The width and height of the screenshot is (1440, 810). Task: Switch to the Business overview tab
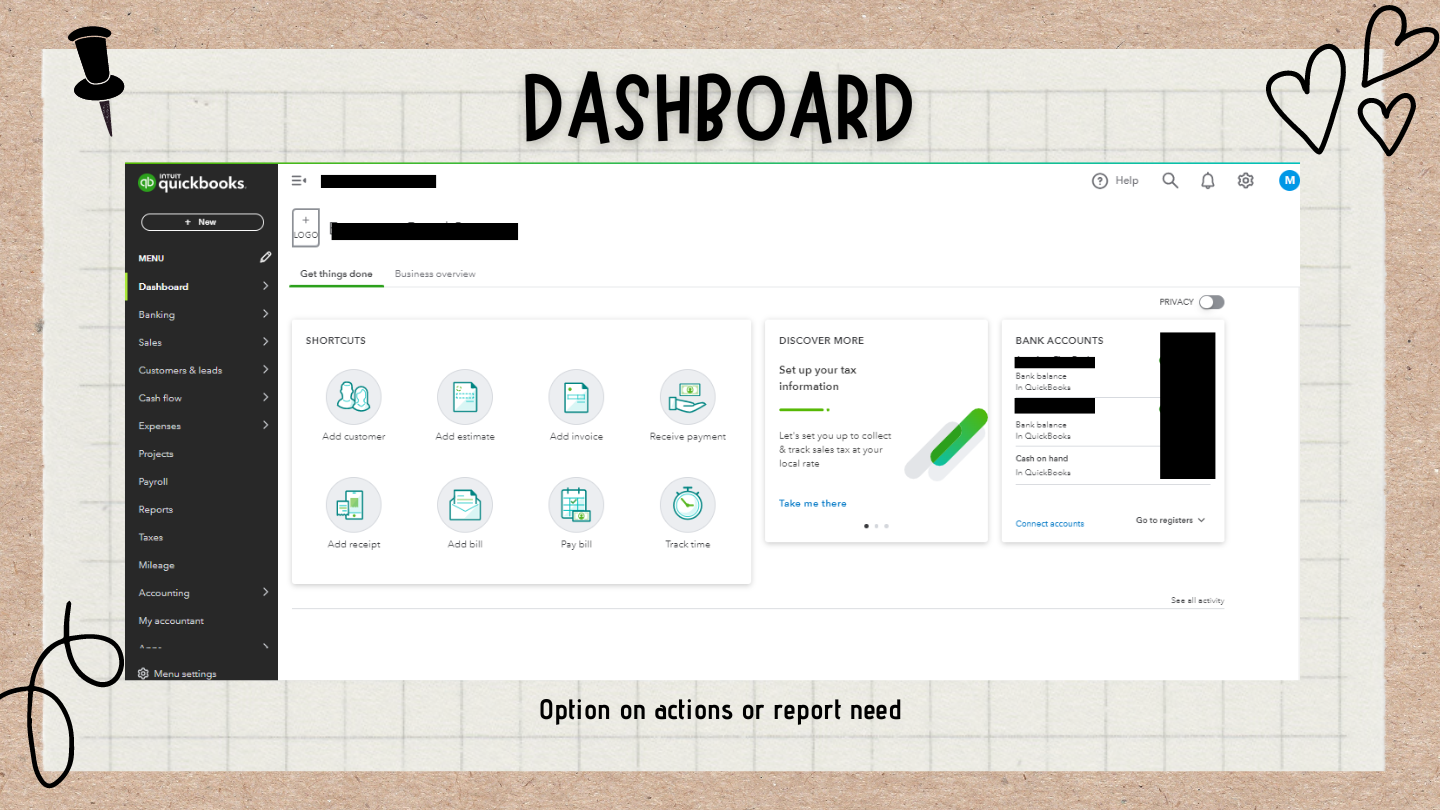435,274
